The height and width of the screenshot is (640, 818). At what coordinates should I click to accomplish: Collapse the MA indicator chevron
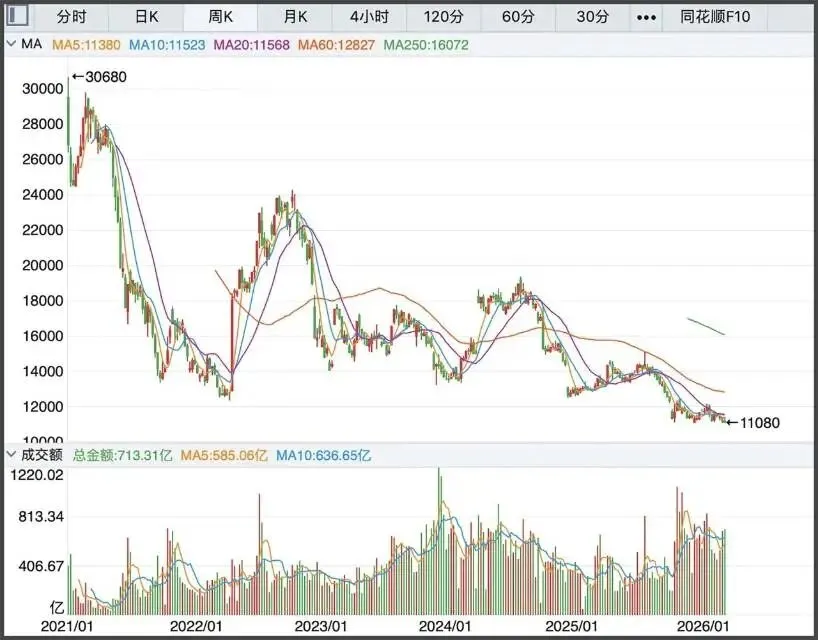(x=11, y=44)
